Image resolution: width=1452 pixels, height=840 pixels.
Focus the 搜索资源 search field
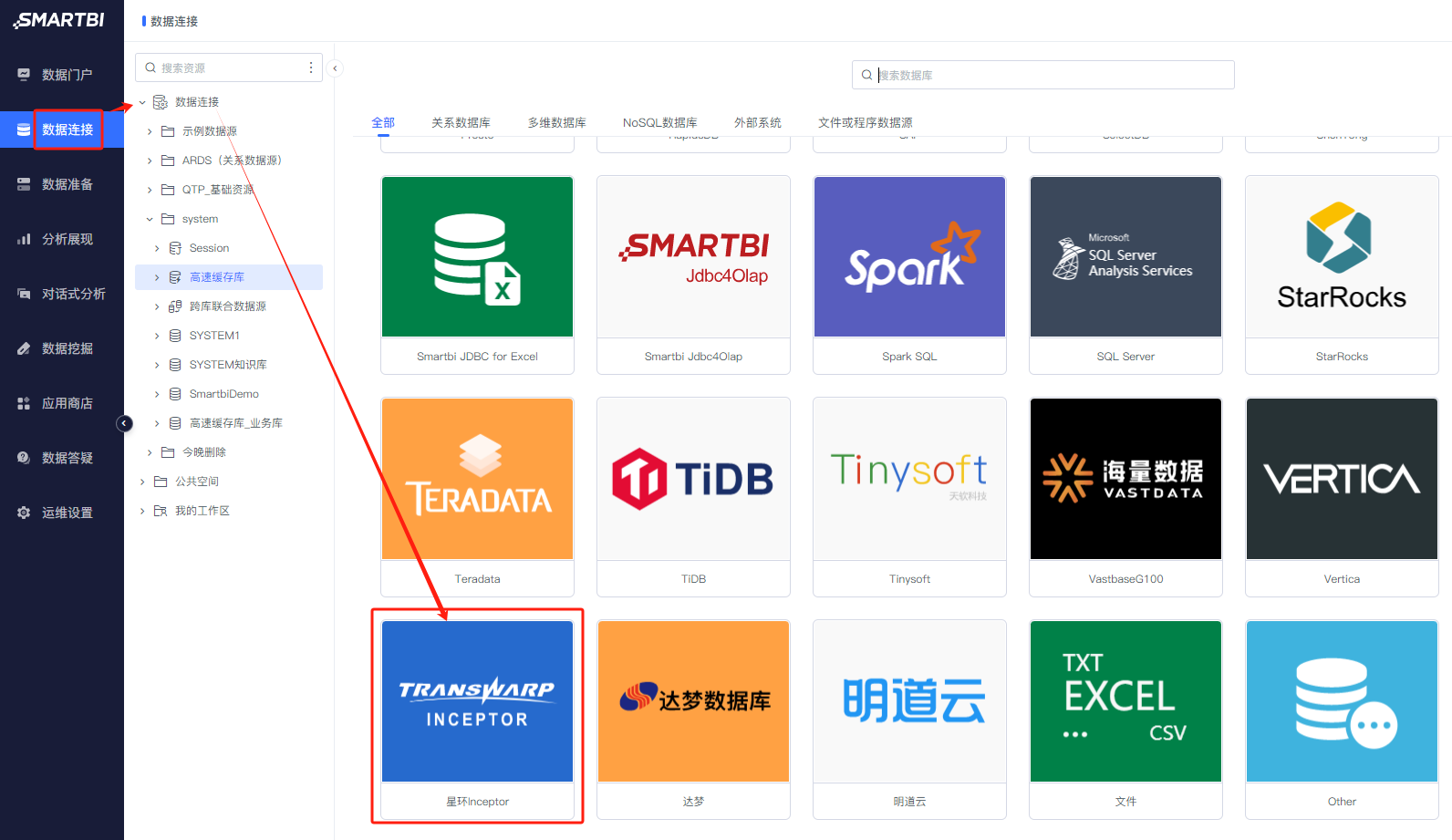(x=228, y=67)
